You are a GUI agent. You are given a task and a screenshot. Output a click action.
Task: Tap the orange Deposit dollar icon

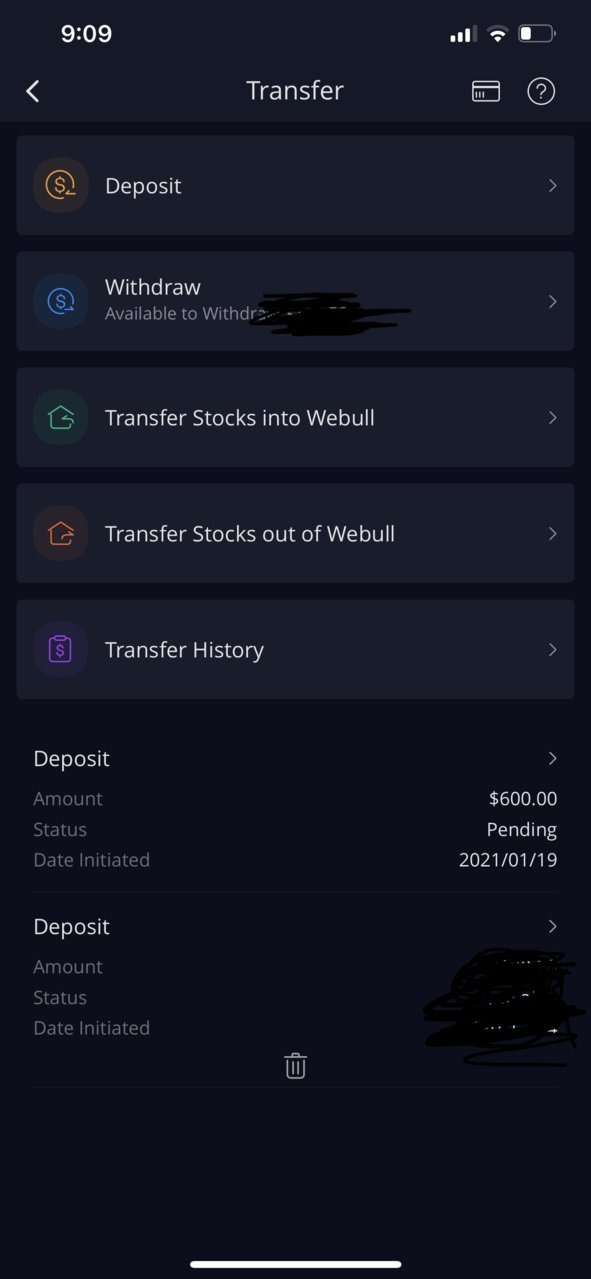61,185
